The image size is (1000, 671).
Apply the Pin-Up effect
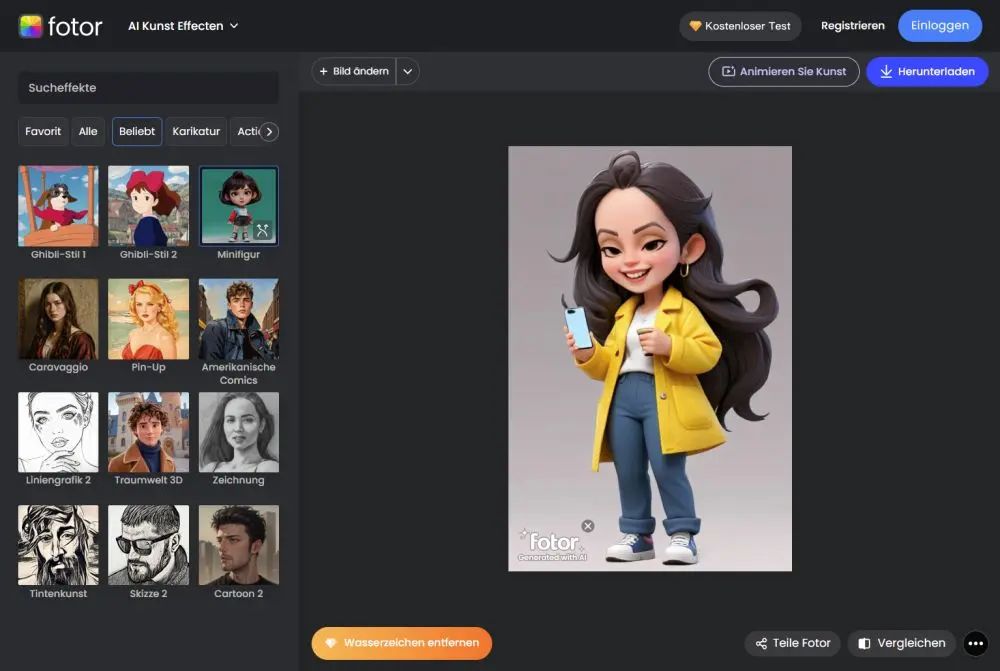[x=149, y=319]
